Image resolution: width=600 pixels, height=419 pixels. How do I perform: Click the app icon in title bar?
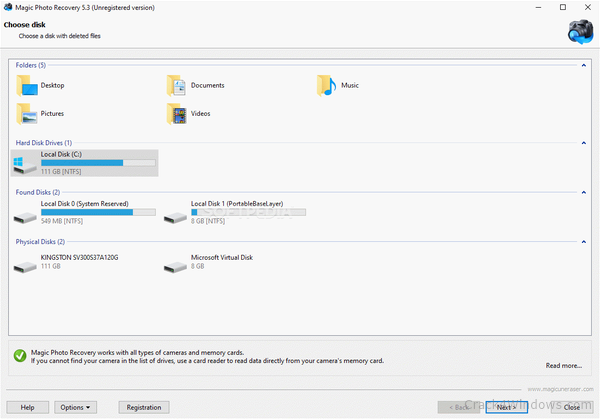coord(8,7)
